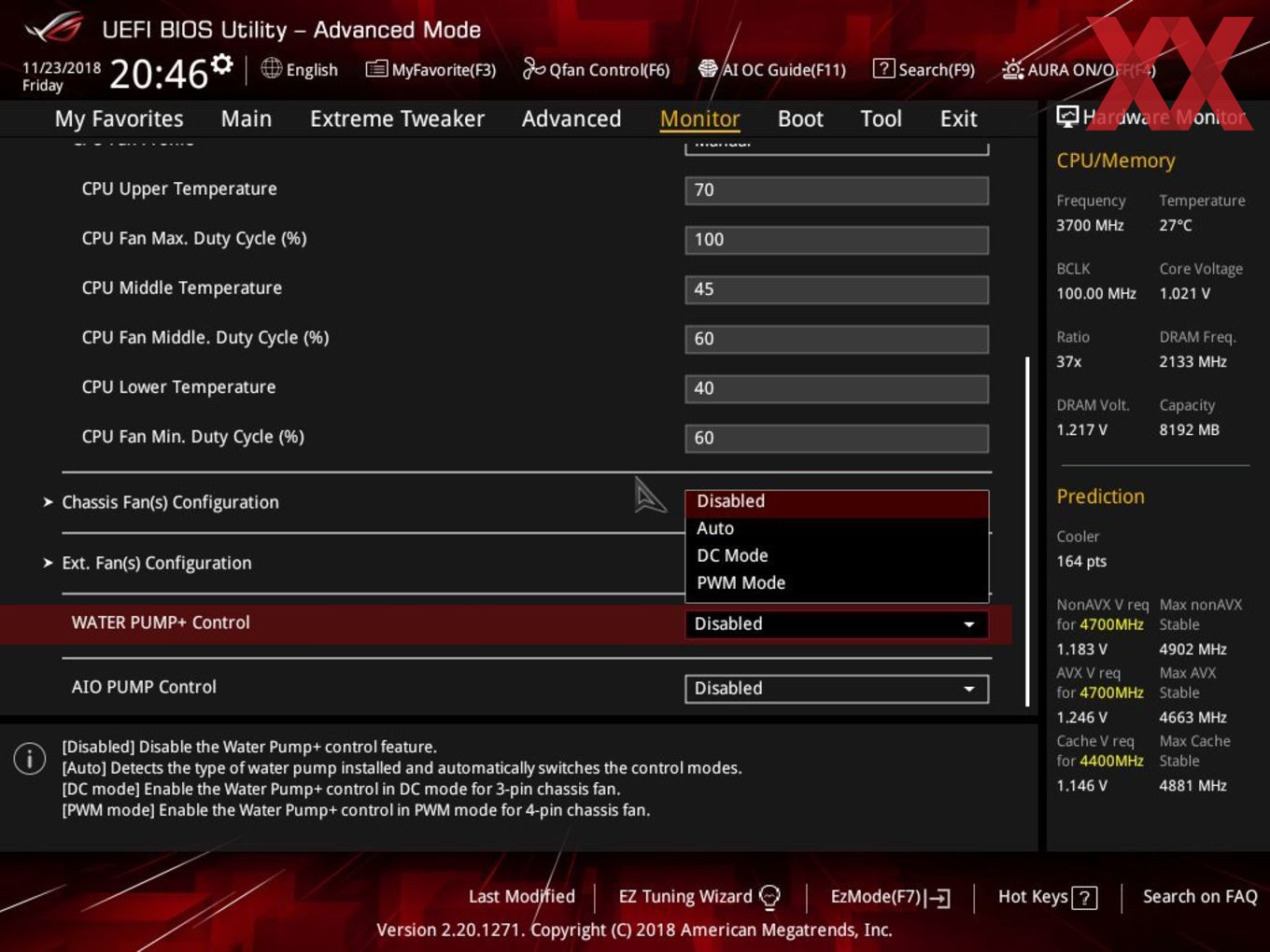Select WATER PUMP+ Control row label
The width and height of the screenshot is (1270, 952).
click(161, 623)
